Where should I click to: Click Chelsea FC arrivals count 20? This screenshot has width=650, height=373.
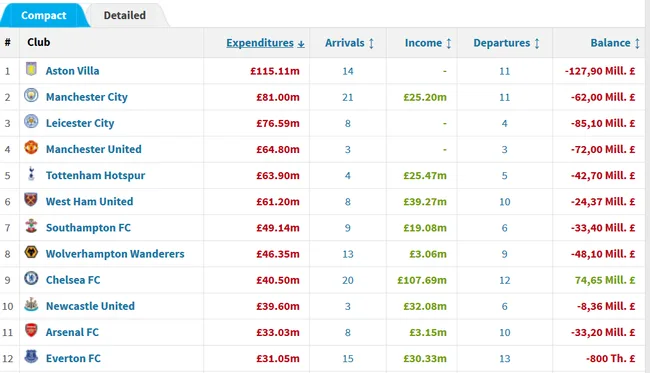coord(348,280)
